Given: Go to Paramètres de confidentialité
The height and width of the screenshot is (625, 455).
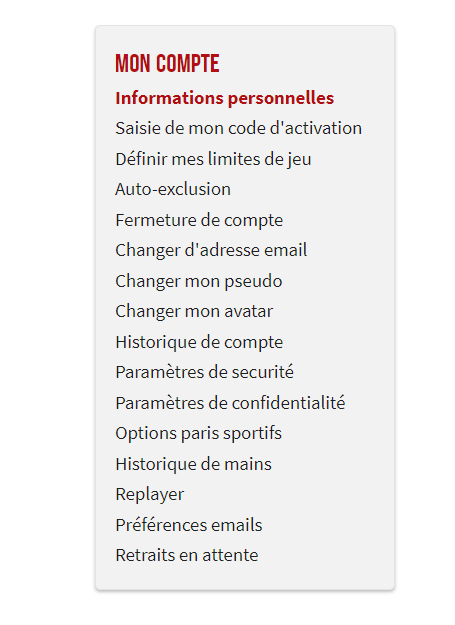Looking at the screenshot, I should 230,403.
